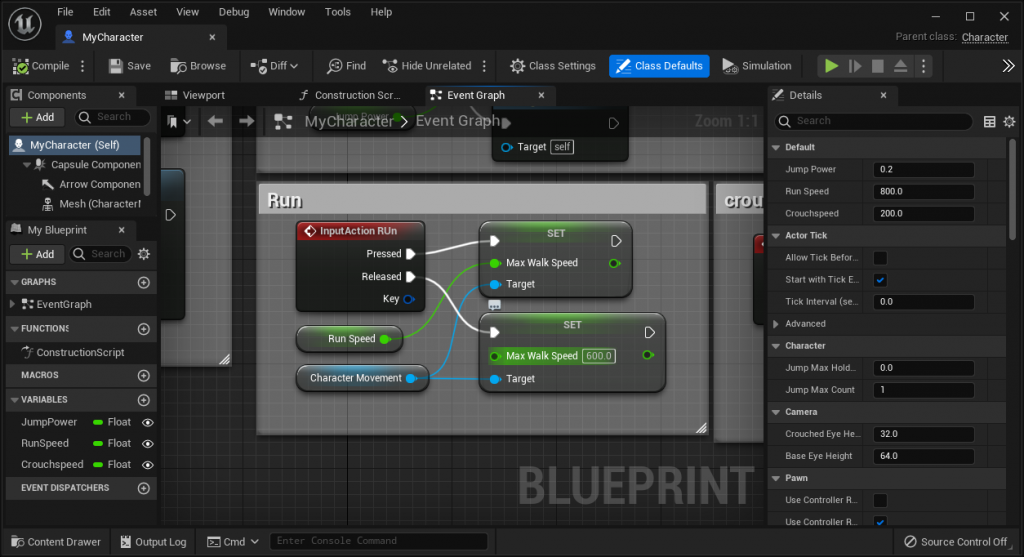Screen dimensions: 1024x557
Task: Open Compile options three-dot menu
Action: [x=82, y=66]
